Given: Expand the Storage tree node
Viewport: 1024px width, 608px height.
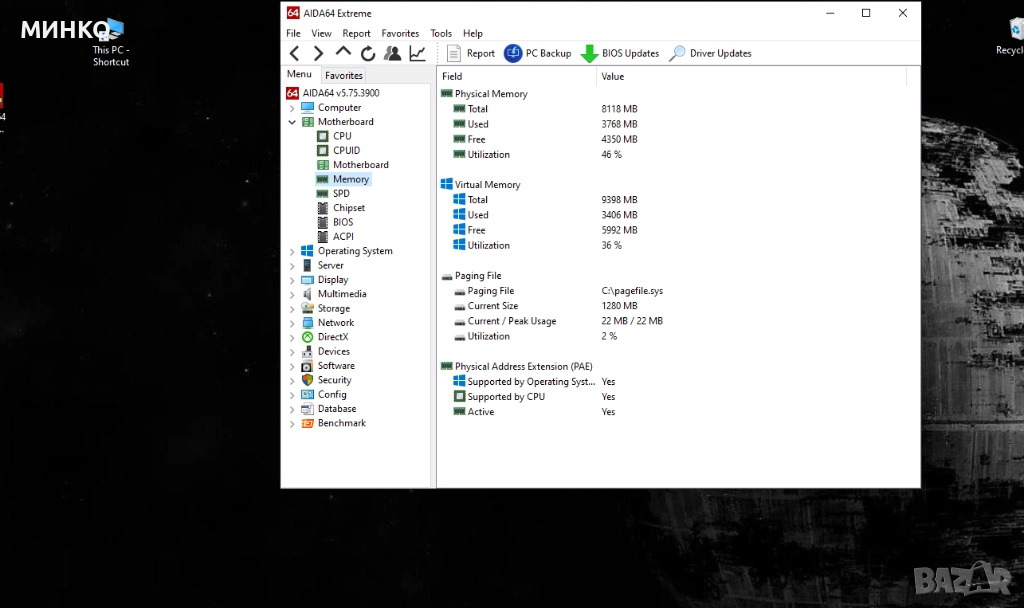Looking at the screenshot, I should pyautogui.click(x=292, y=309).
